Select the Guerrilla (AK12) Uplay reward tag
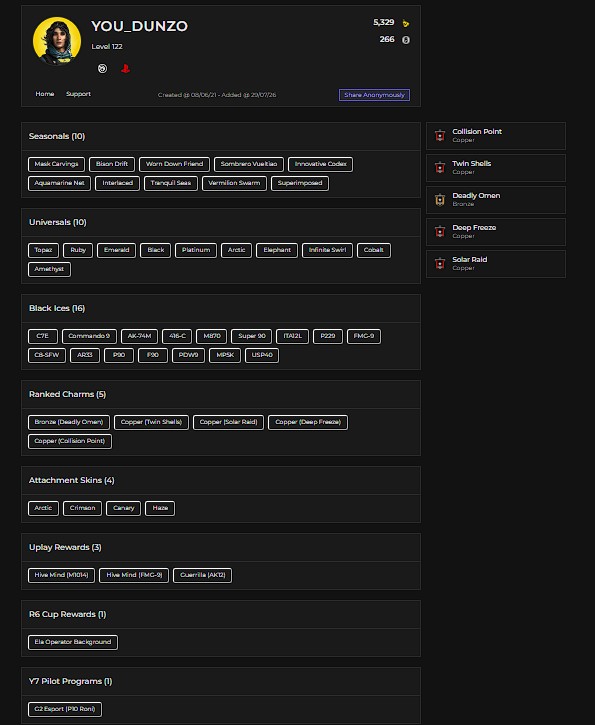The image size is (595, 725). click(202, 575)
